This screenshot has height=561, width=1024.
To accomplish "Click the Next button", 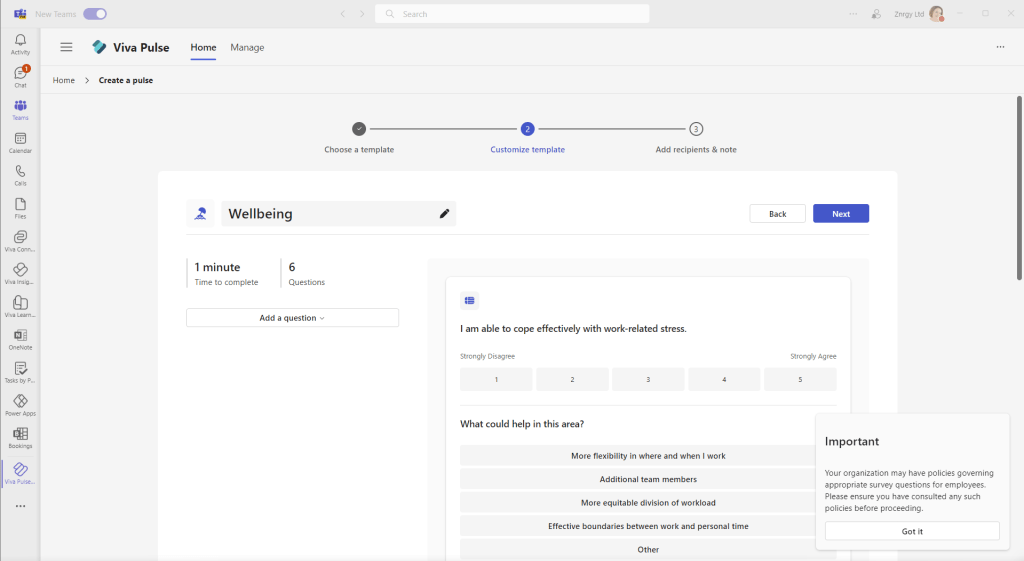I will [x=840, y=214].
